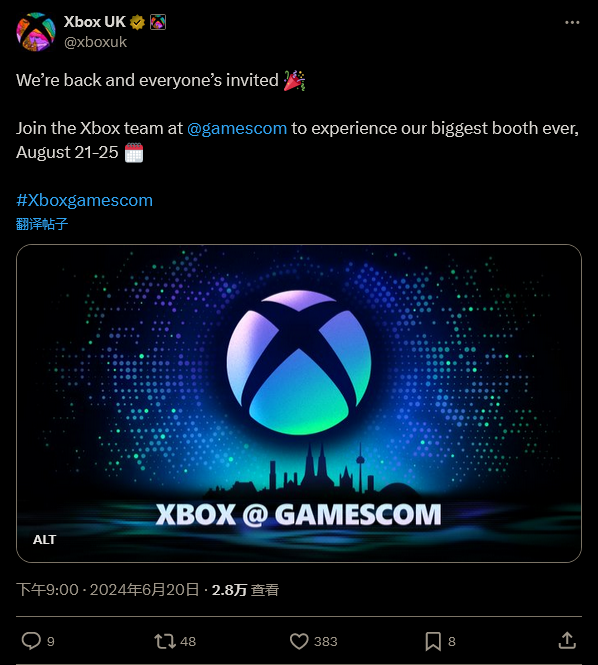Open the three-dot more options menu
Viewport: 598px width, 665px height.
572,22
